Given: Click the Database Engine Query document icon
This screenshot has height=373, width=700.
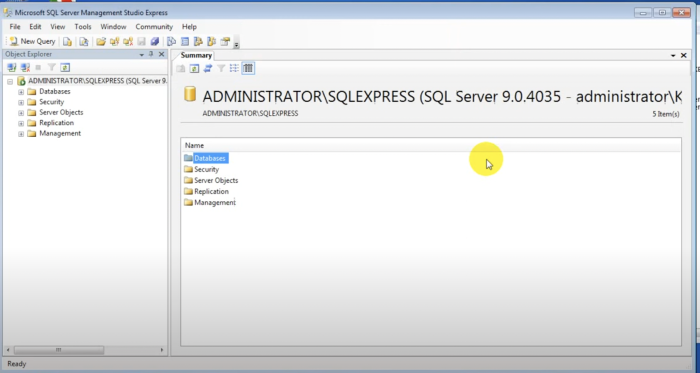Looking at the screenshot, I should coord(67,41).
